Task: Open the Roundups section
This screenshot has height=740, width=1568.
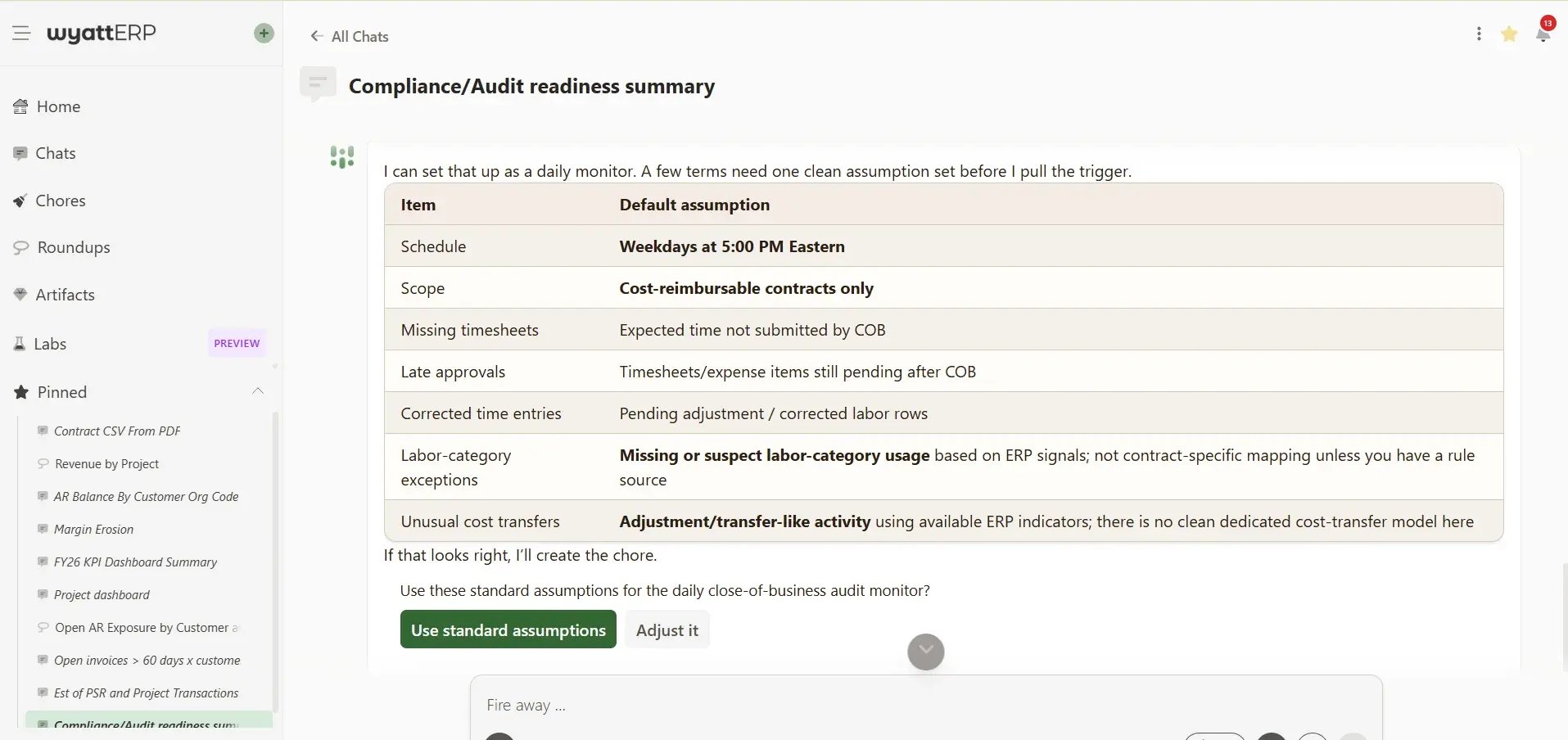Action: coord(62,247)
